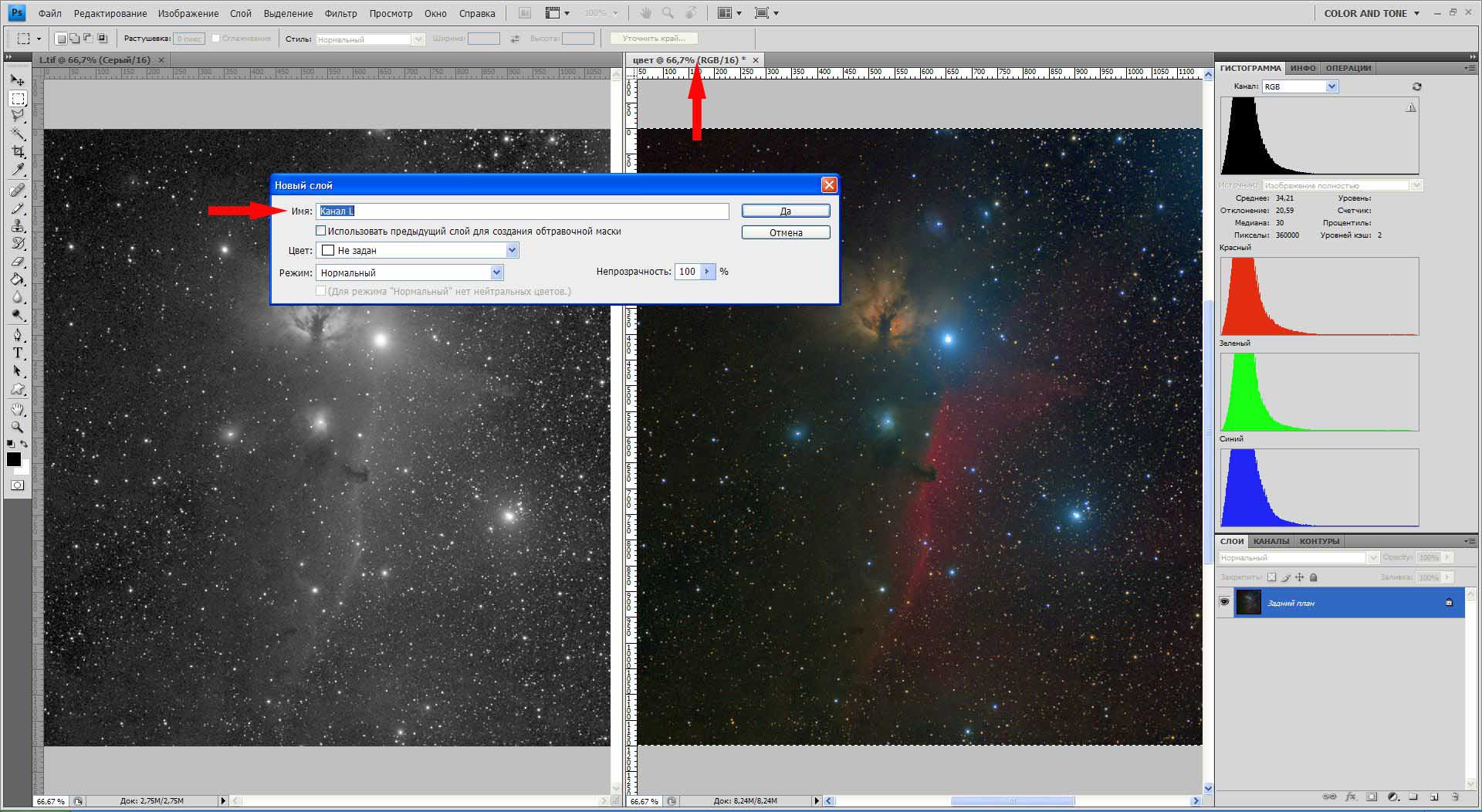Select the Clone Stamp tool
Image resolution: width=1482 pixels, height=812 pixels.
click(x=17, y=225)
